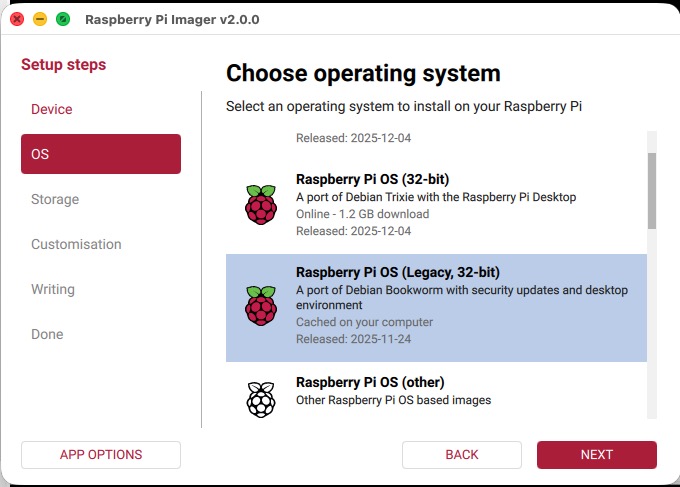Choose the Raspberry Pi OS (32-bit) title

(x=359, y=179)
